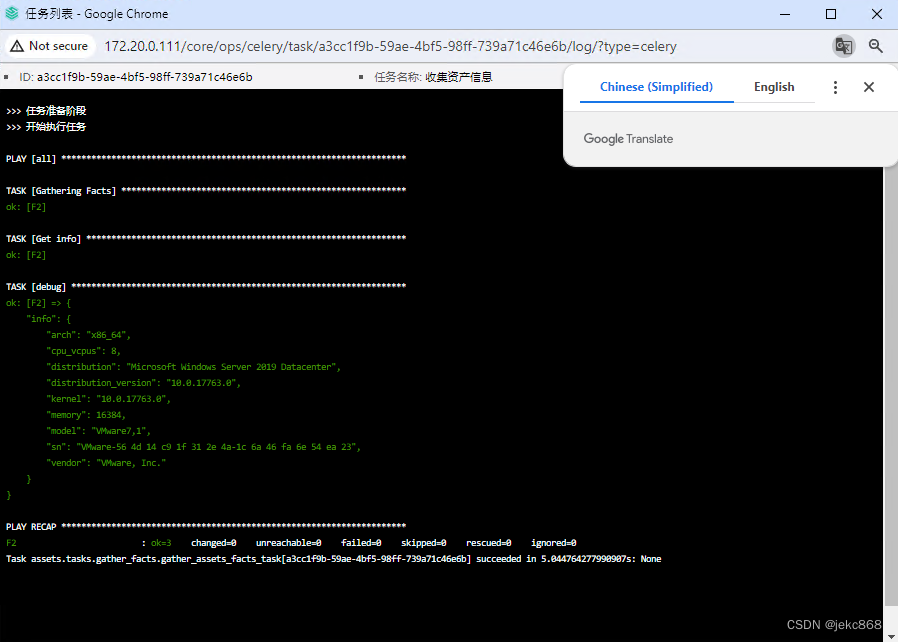
Task: Click the window title 任务列表 - Google Chrome
Action: [x=97, y=14]
